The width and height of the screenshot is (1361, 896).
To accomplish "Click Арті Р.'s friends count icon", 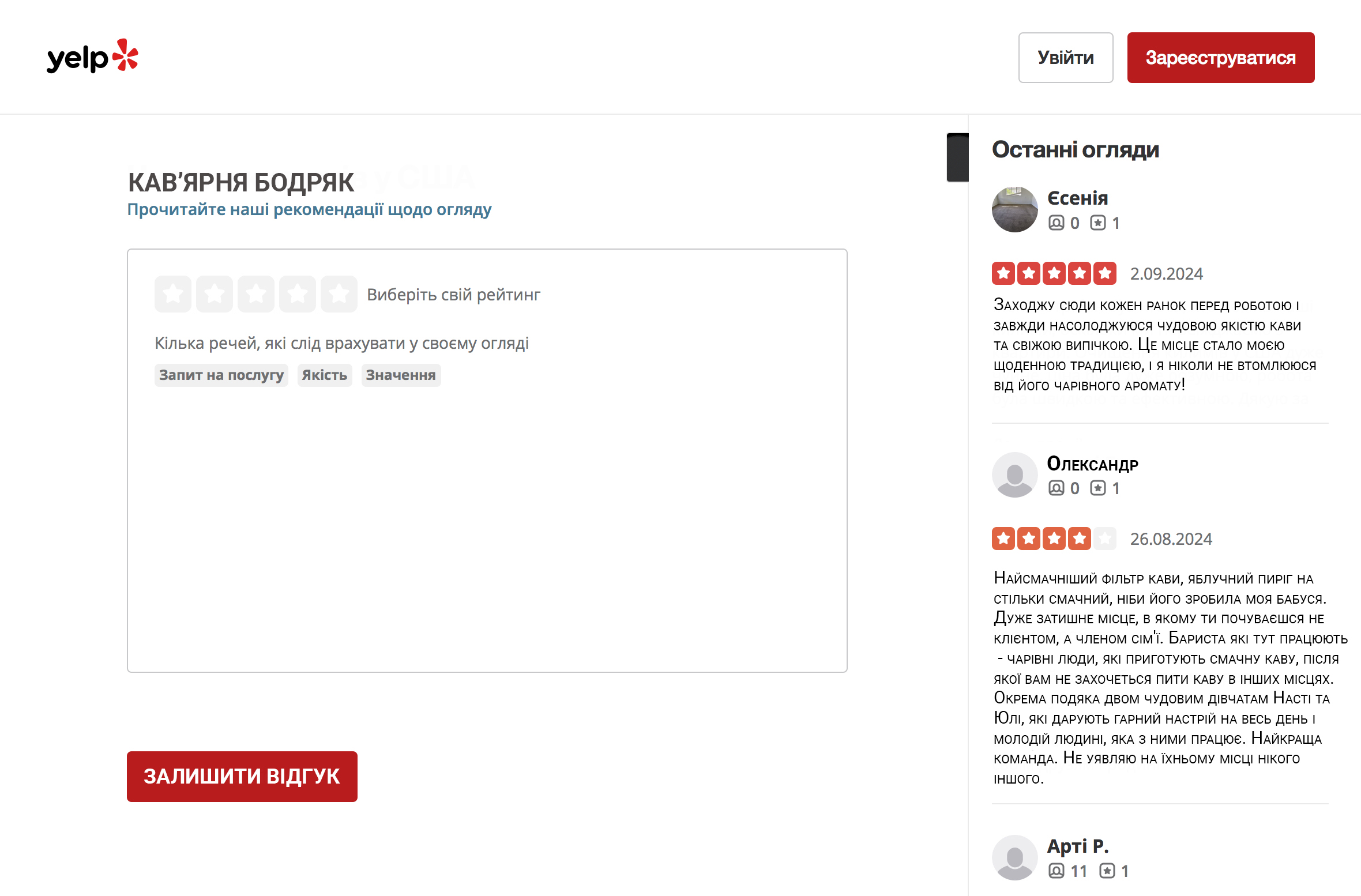I will 1056,871.
